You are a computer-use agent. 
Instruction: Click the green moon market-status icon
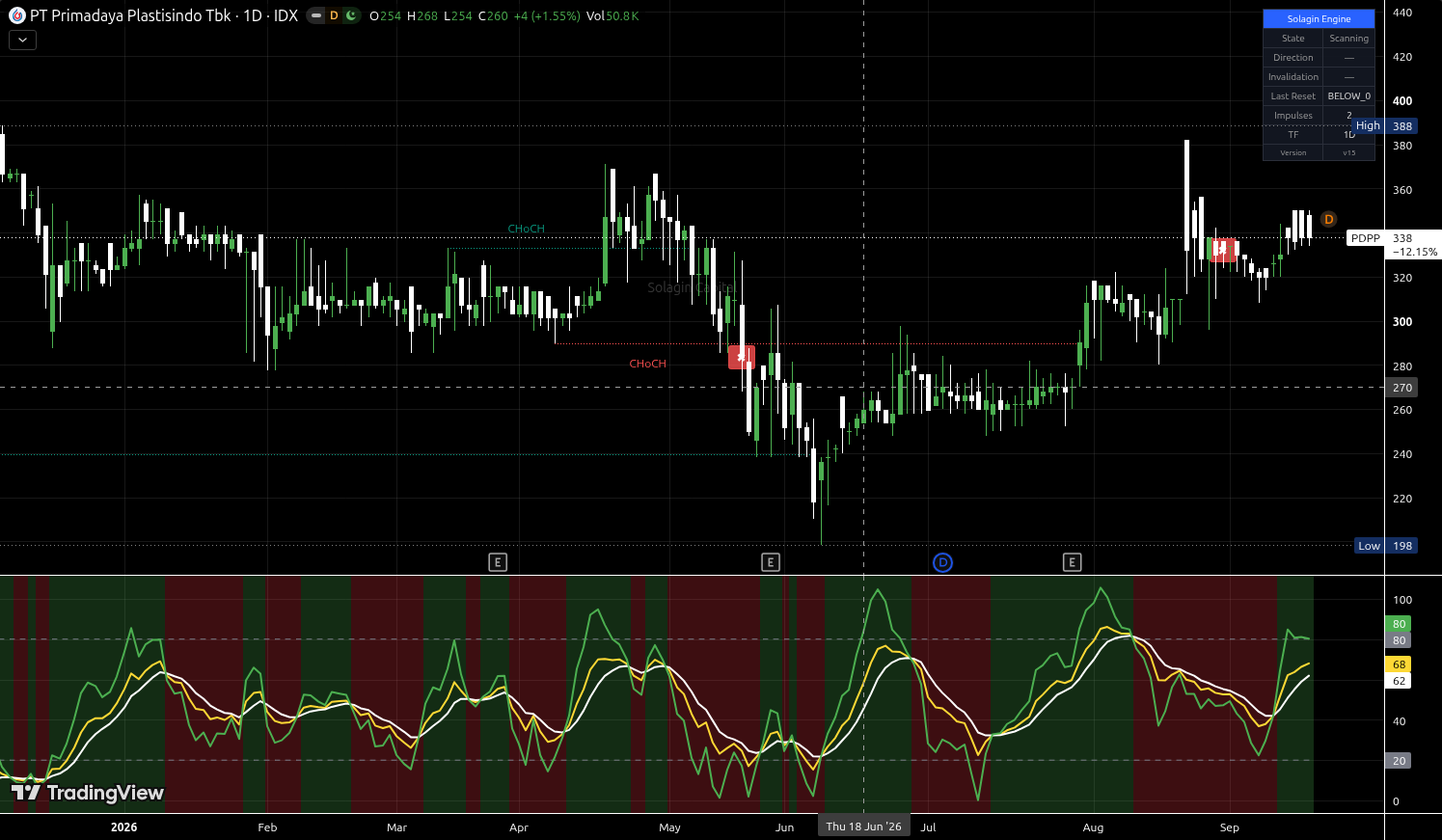(351, 15)
